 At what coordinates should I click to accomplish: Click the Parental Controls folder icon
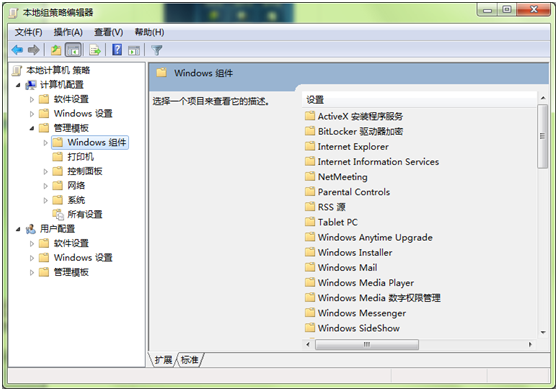pos(310,192)
